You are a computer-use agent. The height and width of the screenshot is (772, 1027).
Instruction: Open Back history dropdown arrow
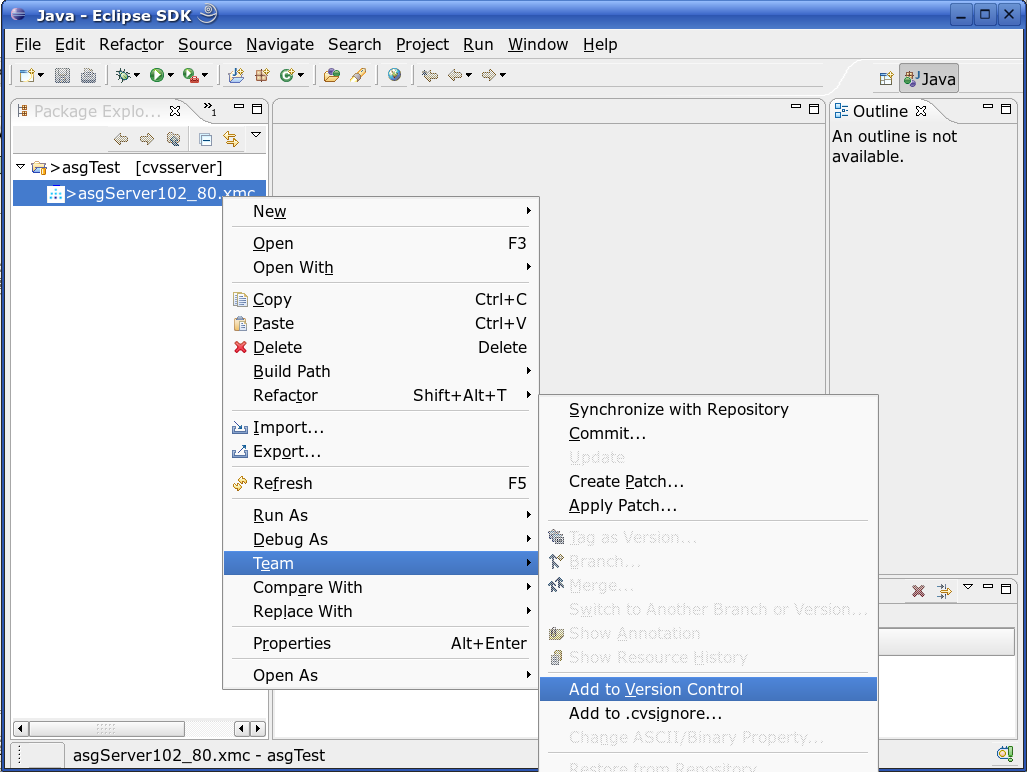(469, 75)
